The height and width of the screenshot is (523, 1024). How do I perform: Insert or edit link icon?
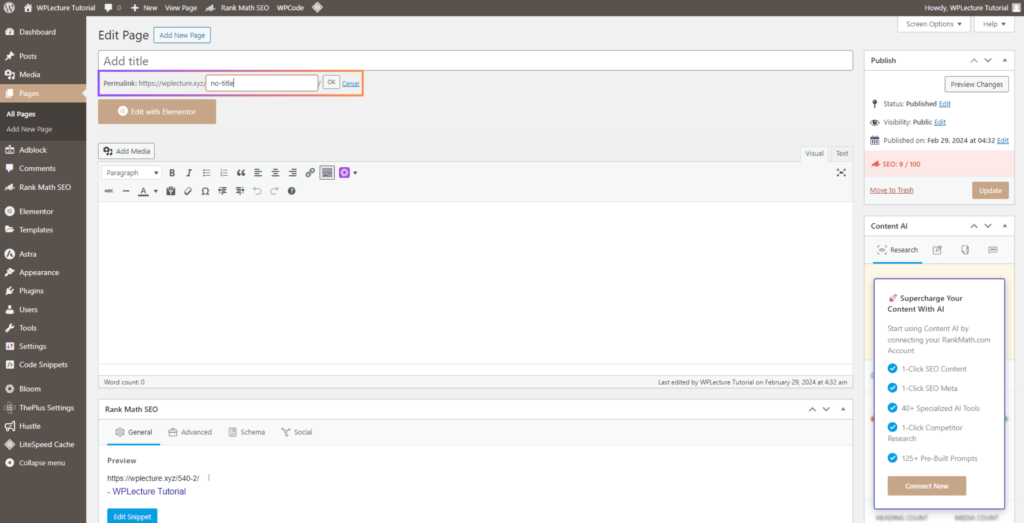[x=310, y=173]
